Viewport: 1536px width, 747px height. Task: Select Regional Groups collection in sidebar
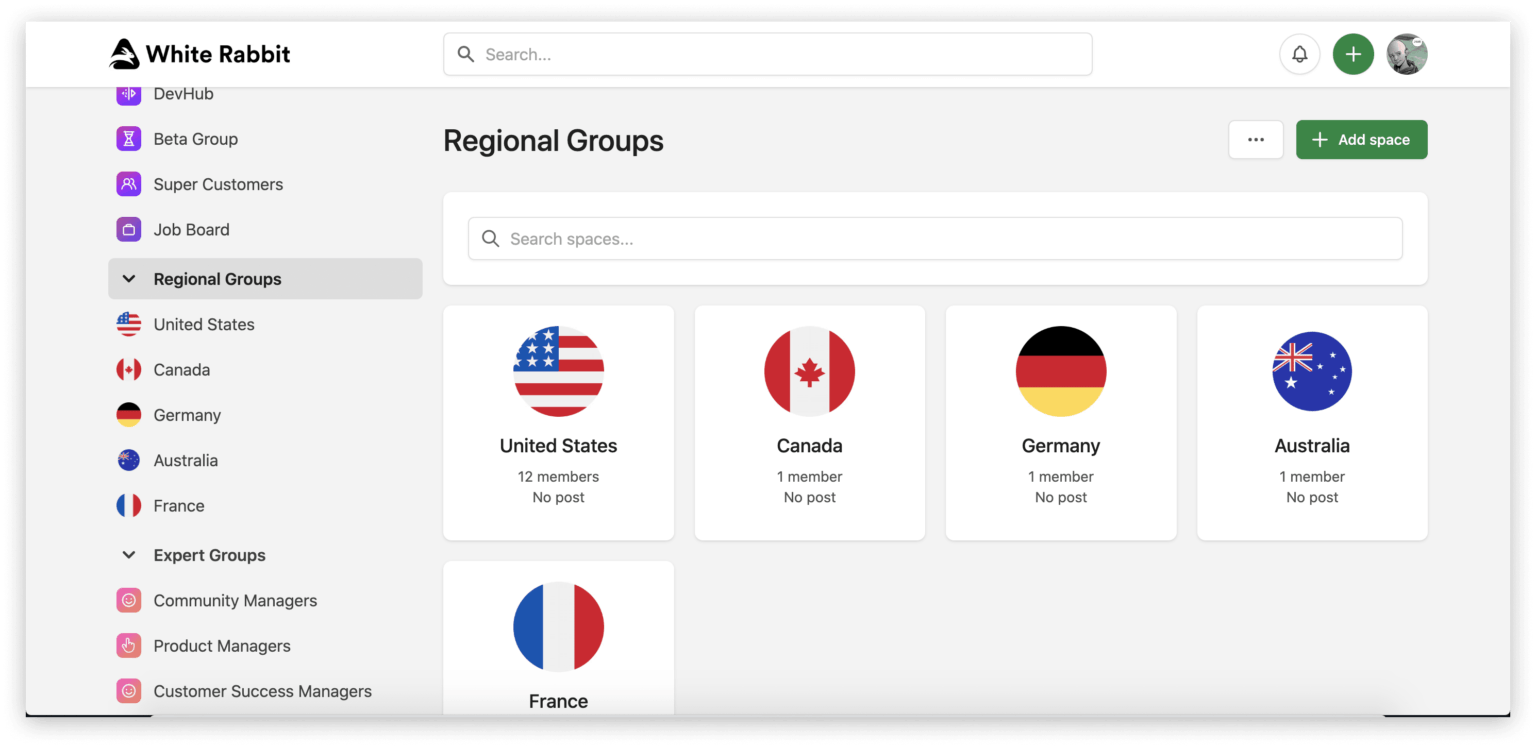tap(265, 279)
